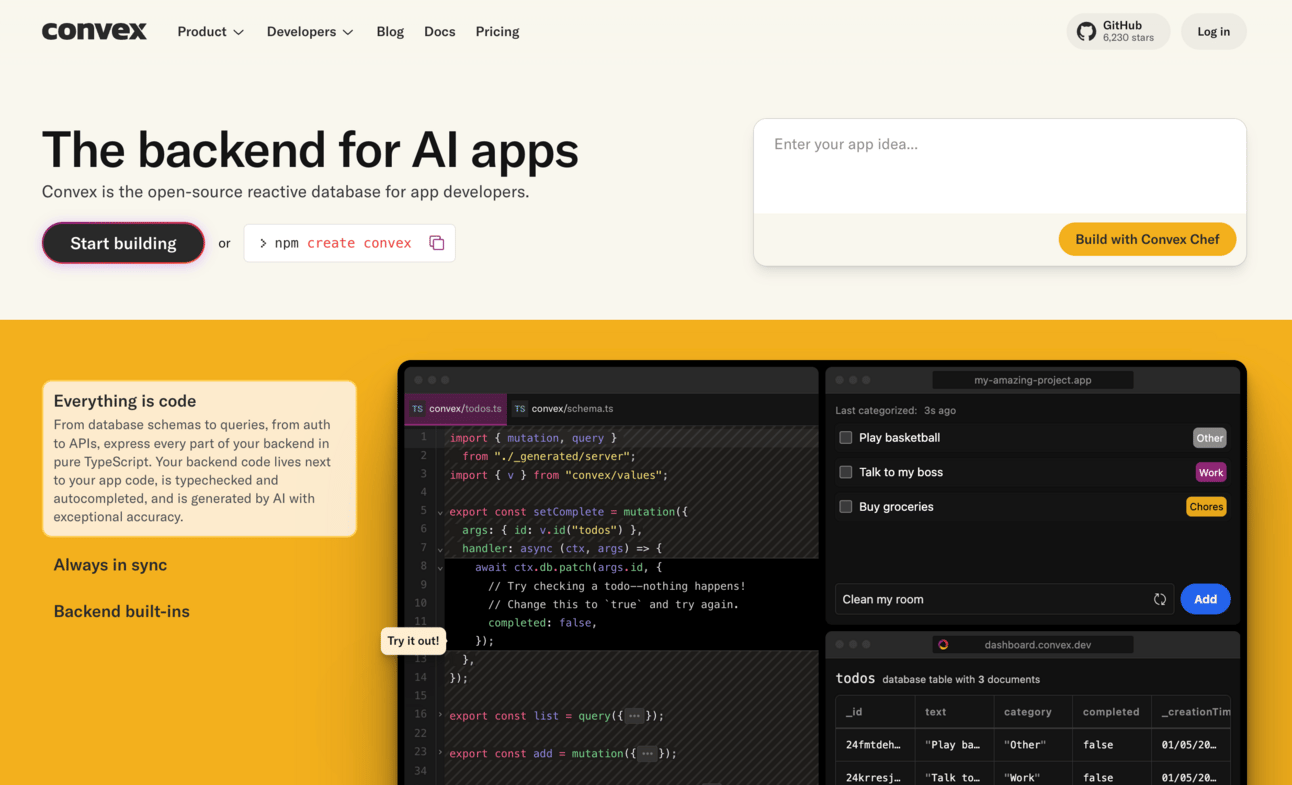Click the Other category tag

pyautogui.click(x=1210, y=438)
